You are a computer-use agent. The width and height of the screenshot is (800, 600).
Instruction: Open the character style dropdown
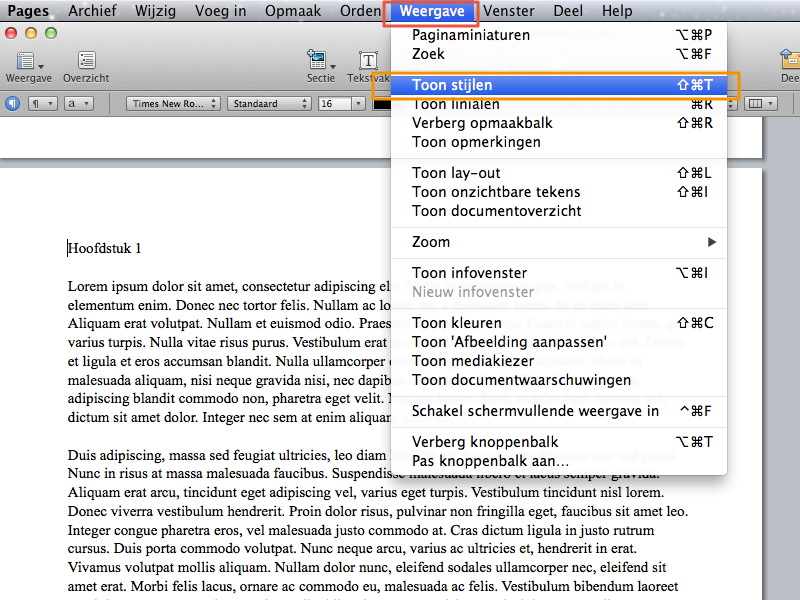[x=79, y=104]
